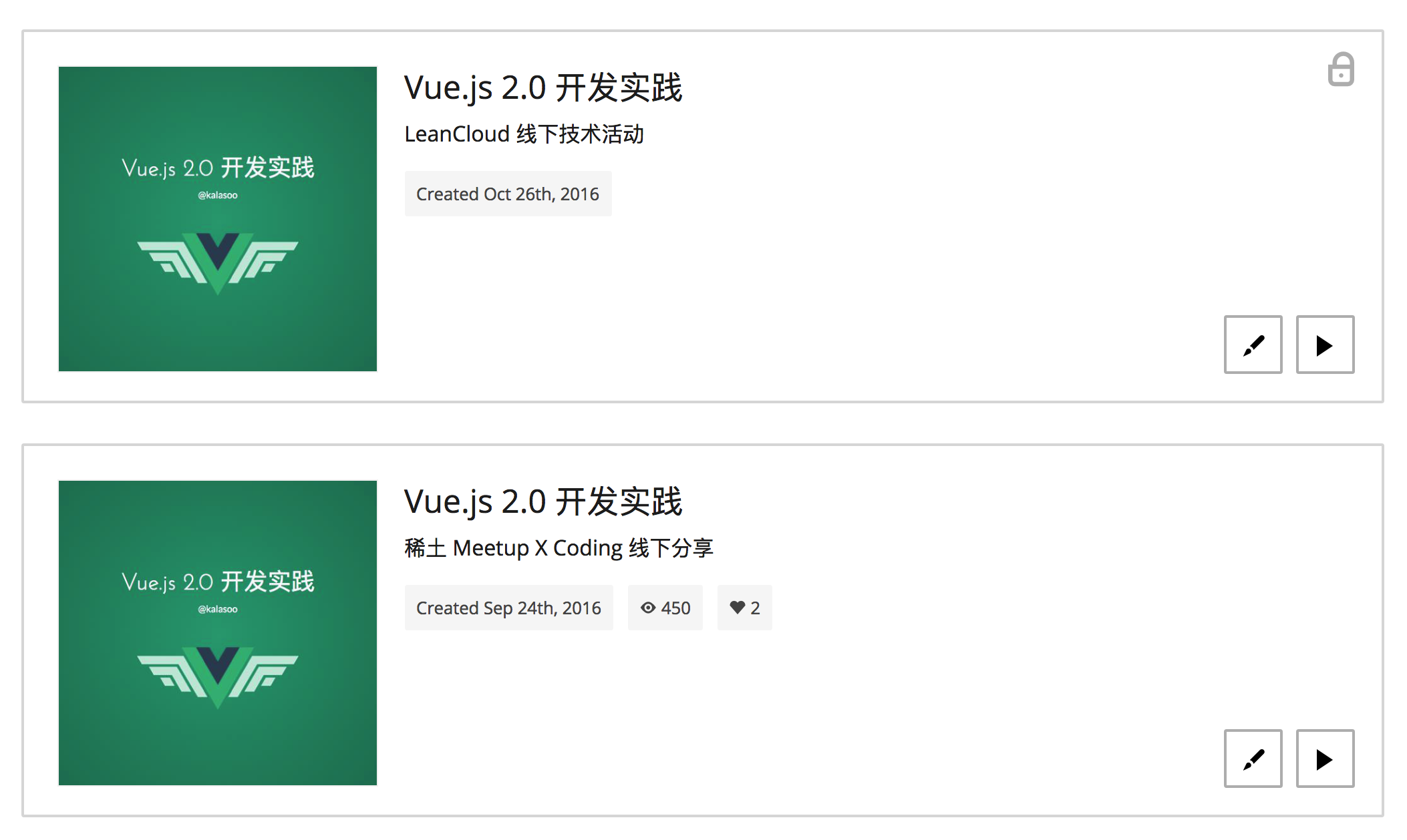Click the heart icon beside 2 likes
This screenshot has height=840, width=1407.
(x=737, y=608)
